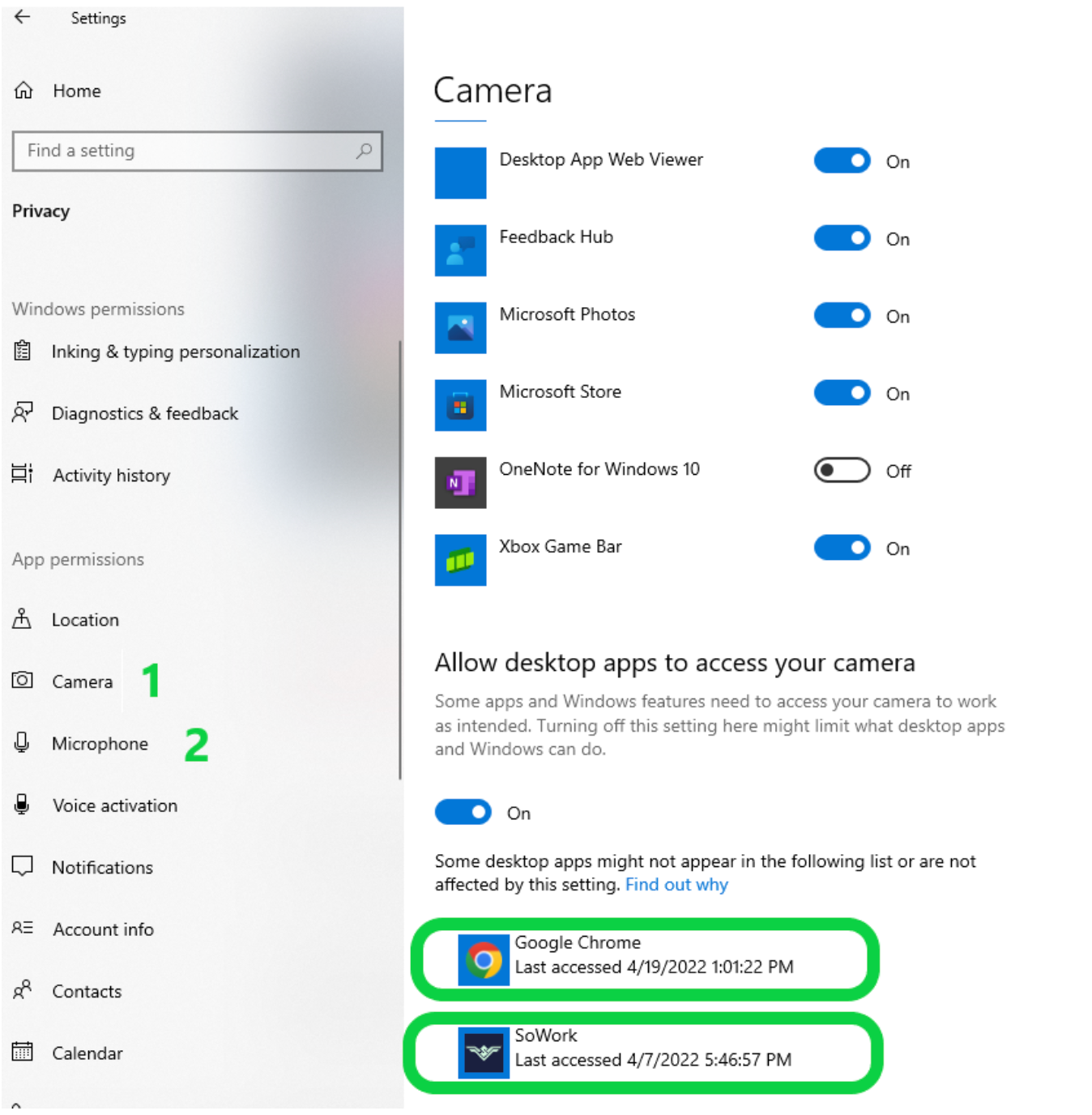This screenshot has height=1115, width=1092.
Task: Click the Calendar icon
Action: coord(23,1052)
